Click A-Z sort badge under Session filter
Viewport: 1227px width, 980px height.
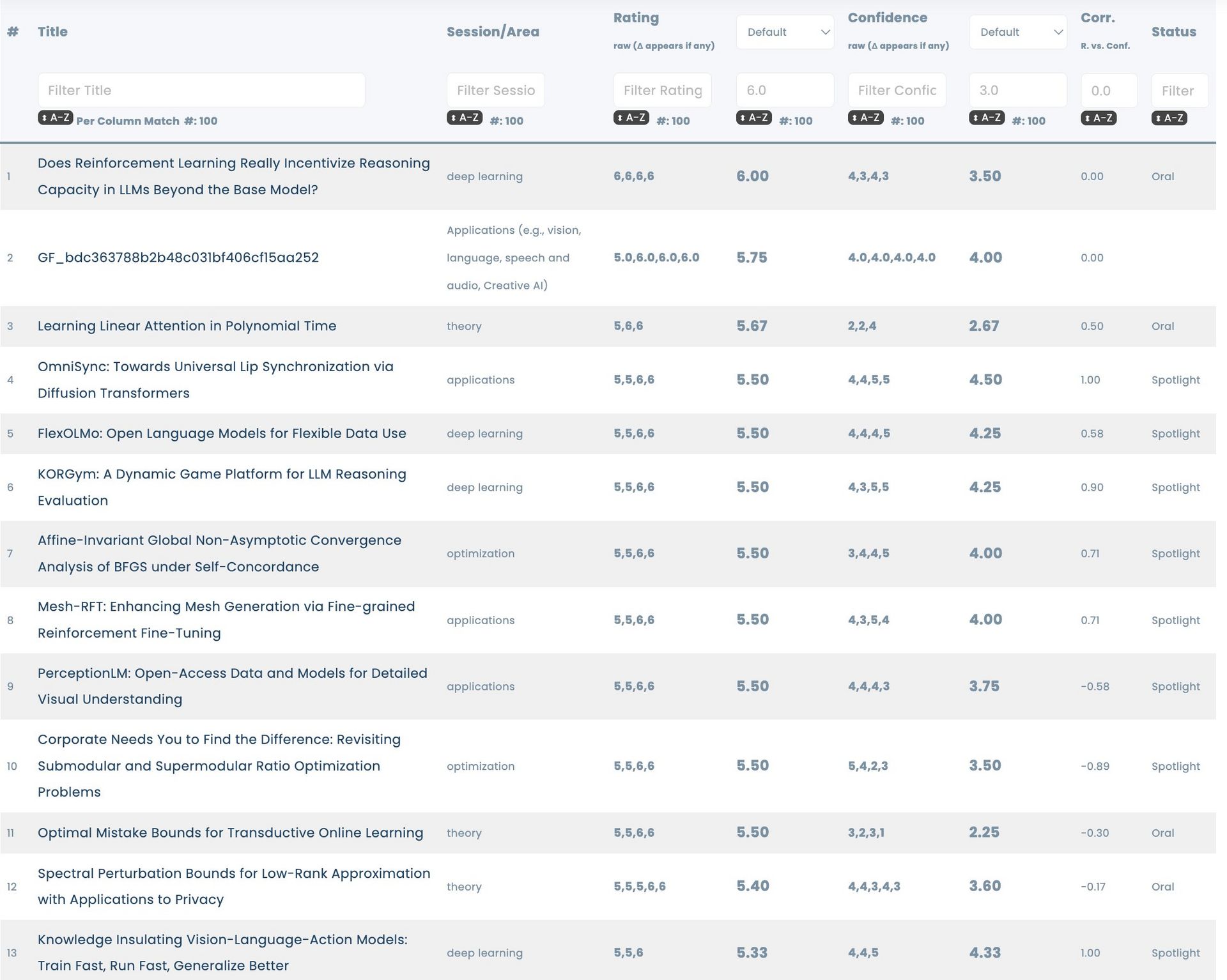pyautogui.click(x=464, y=118)
